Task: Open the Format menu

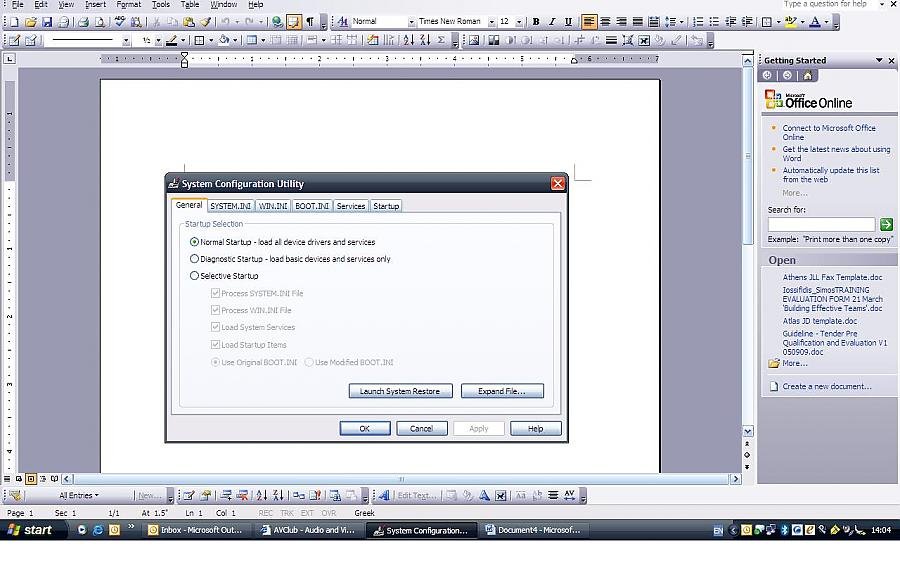Action: [x=129, y=5]
